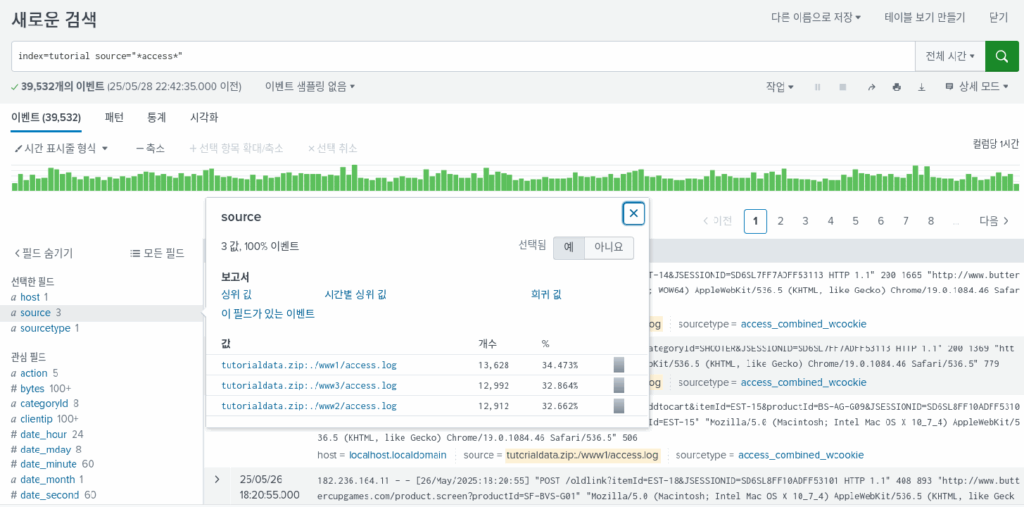Open 상위 값 report
This screenshot has width=1024, height=507.
[236, 295]
